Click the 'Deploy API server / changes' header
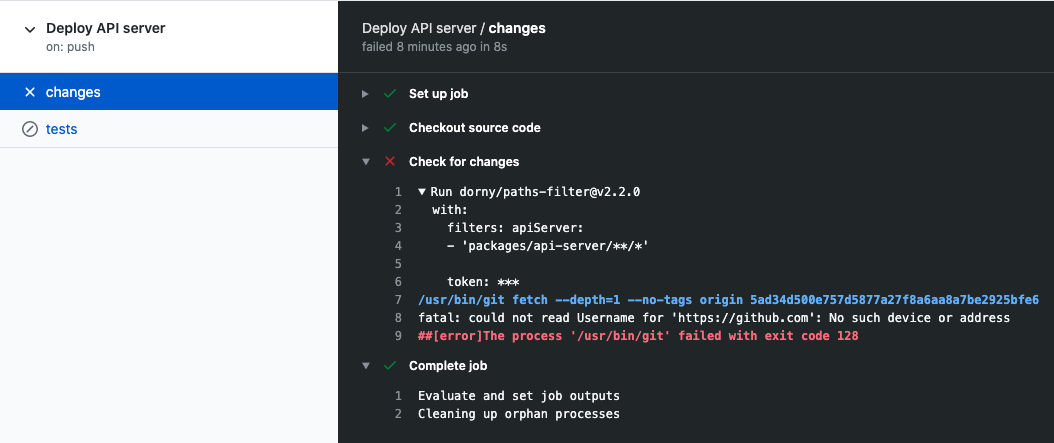The height and width of the screenshot is (443, 1054). click(x=454, y=28)
